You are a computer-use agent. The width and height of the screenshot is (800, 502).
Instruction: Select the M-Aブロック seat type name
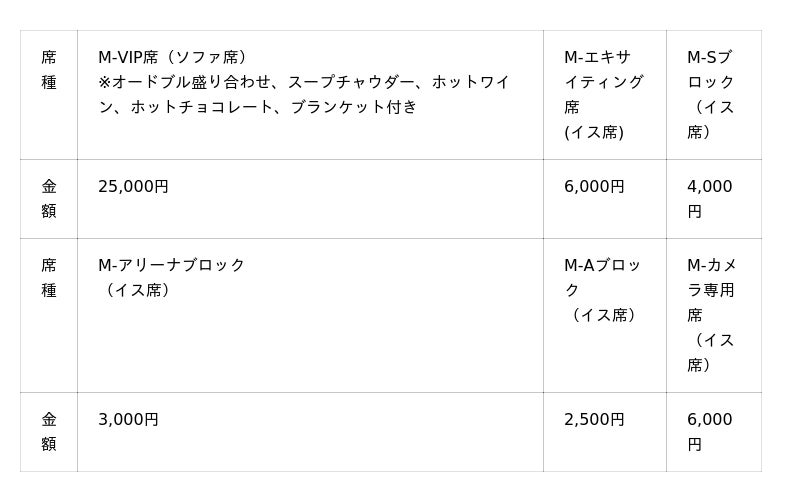(602, 277)
